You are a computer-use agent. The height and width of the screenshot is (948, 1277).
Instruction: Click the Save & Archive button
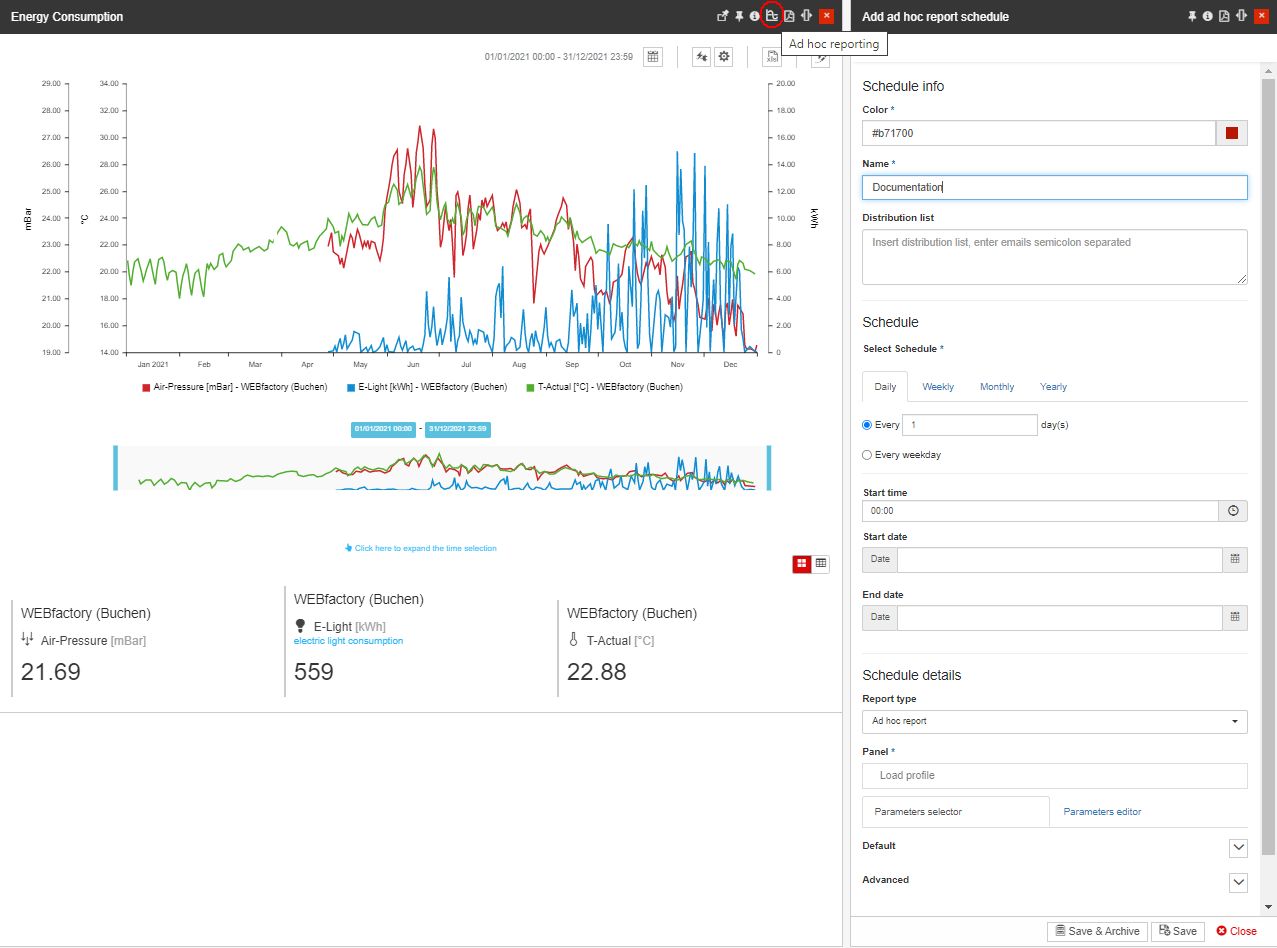(x=1096, y=931)
